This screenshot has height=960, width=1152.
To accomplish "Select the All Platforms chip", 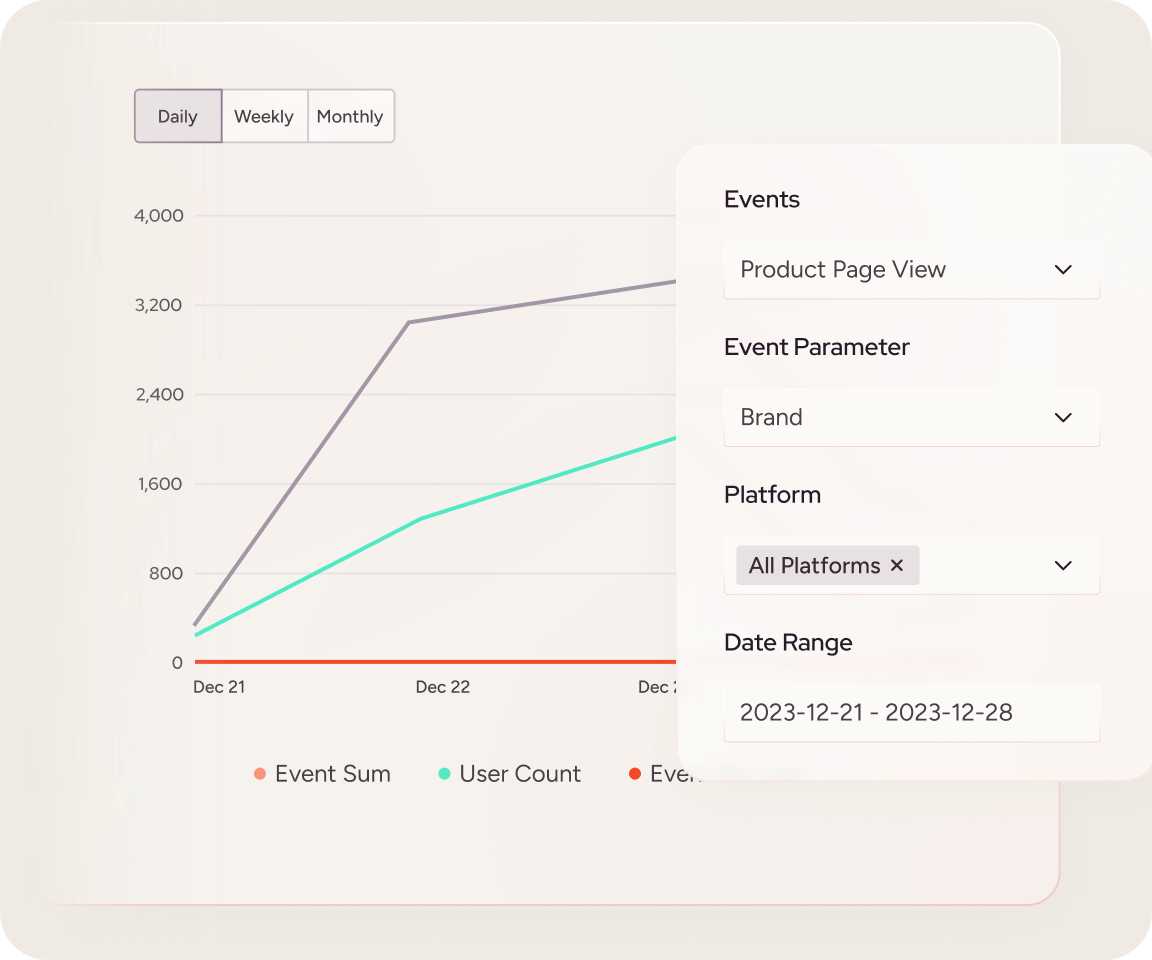I will point(814,566).
